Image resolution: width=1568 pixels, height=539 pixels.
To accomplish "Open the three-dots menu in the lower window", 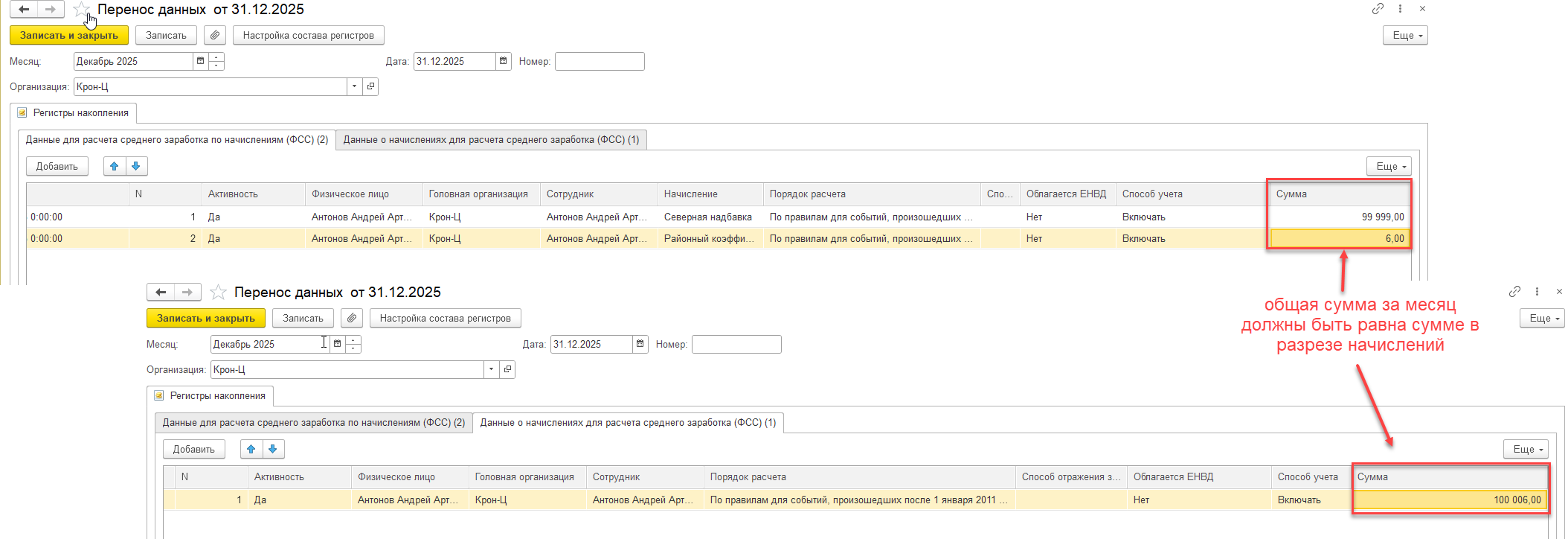I will point(1537,292).
